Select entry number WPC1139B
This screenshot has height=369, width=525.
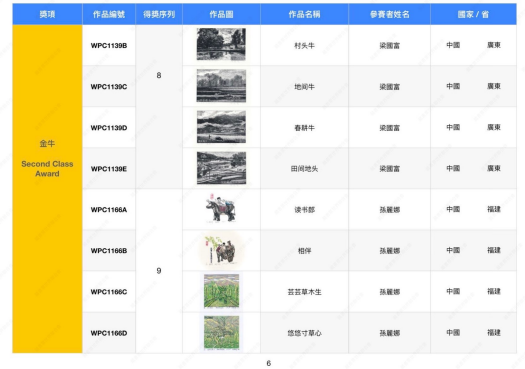coord(109,46)
